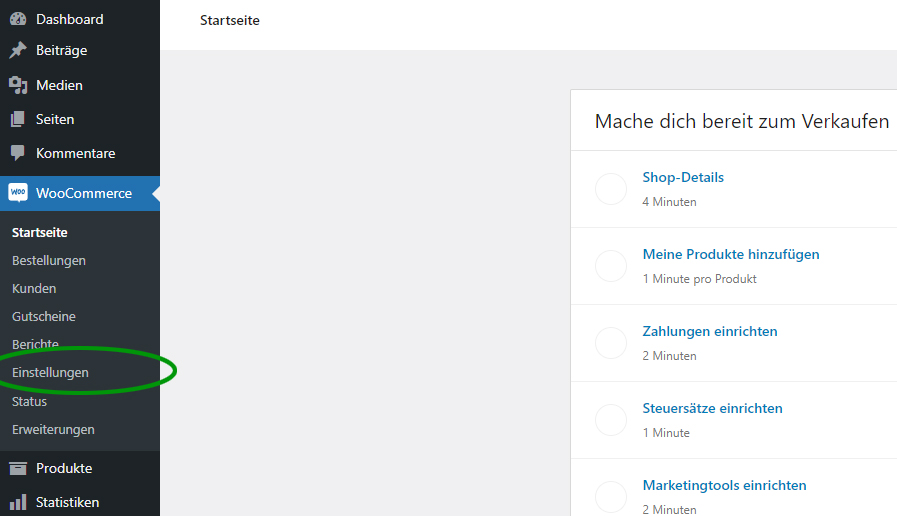This screenshot has height=516, width=897.
Task: Click the Seiten pages icon
Action: (18, 119)
